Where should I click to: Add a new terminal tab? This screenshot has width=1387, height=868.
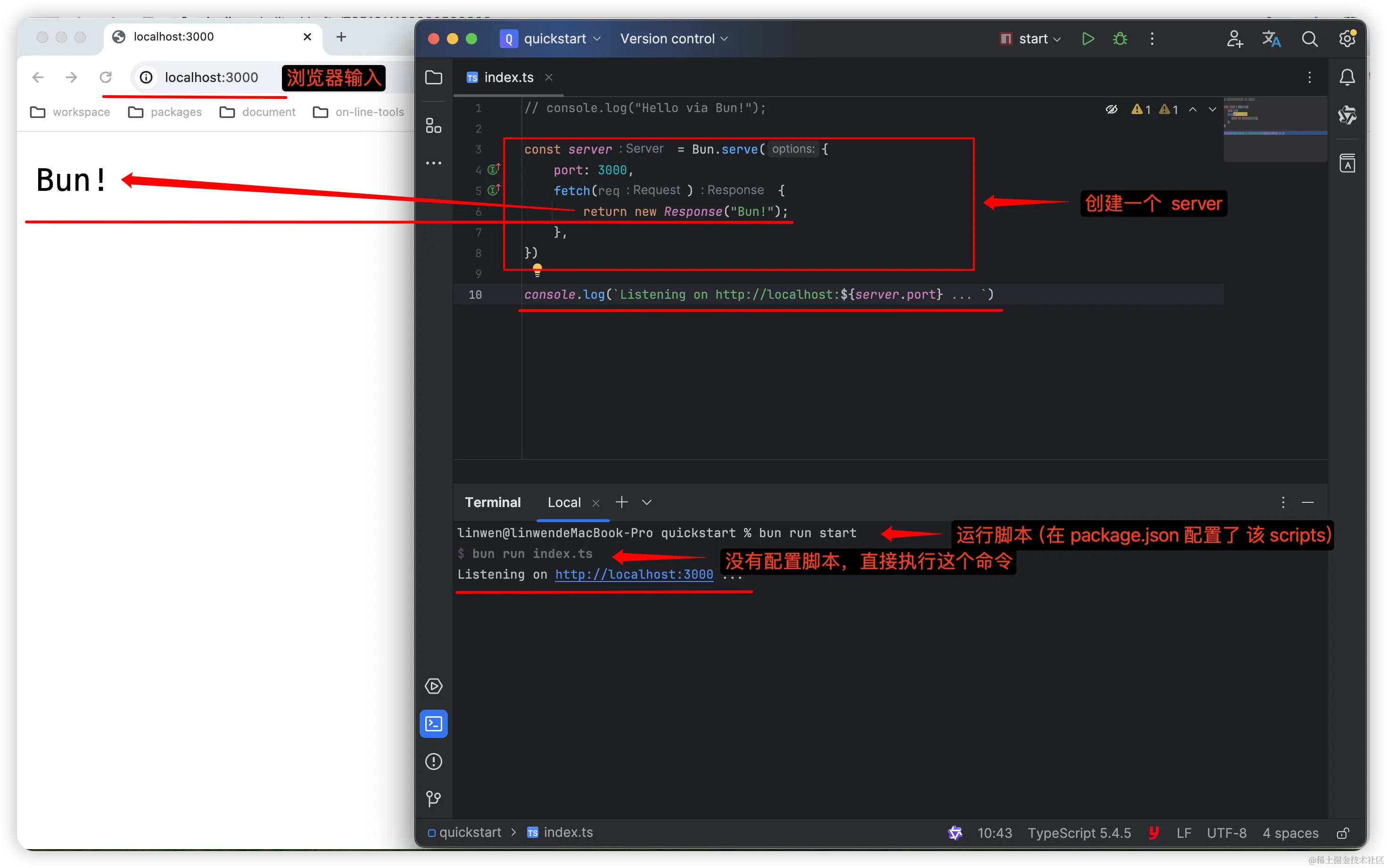621,502
